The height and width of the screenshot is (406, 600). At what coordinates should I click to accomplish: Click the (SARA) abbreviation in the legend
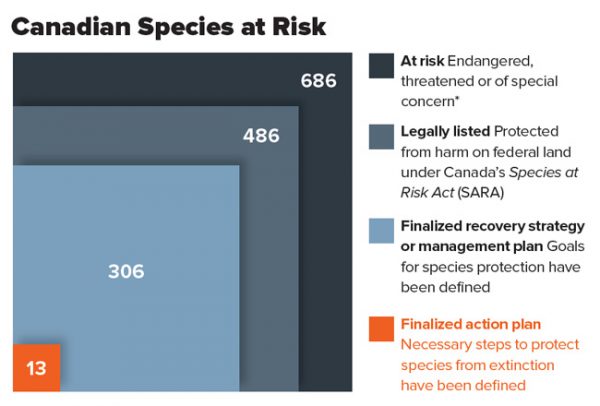[x=481, y=192]
